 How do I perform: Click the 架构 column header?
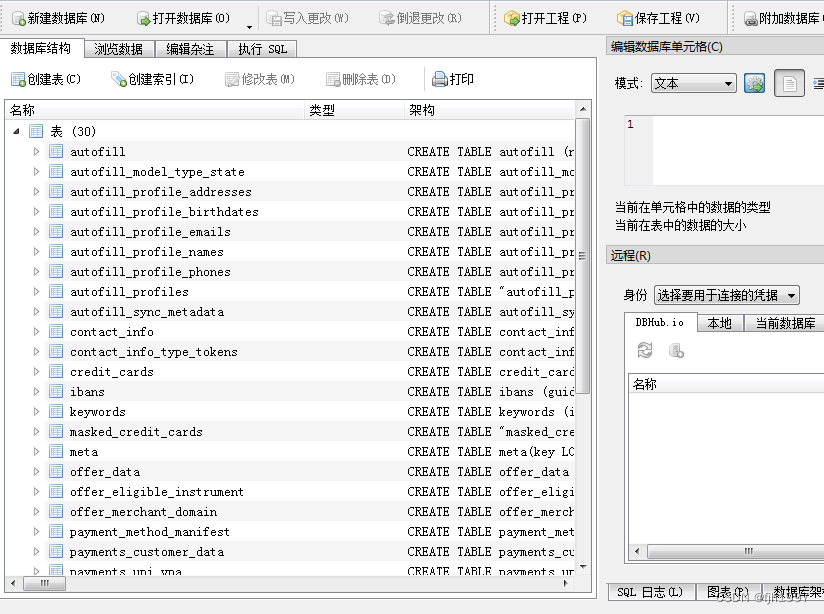pyautogui.click(x=490, y=110)
